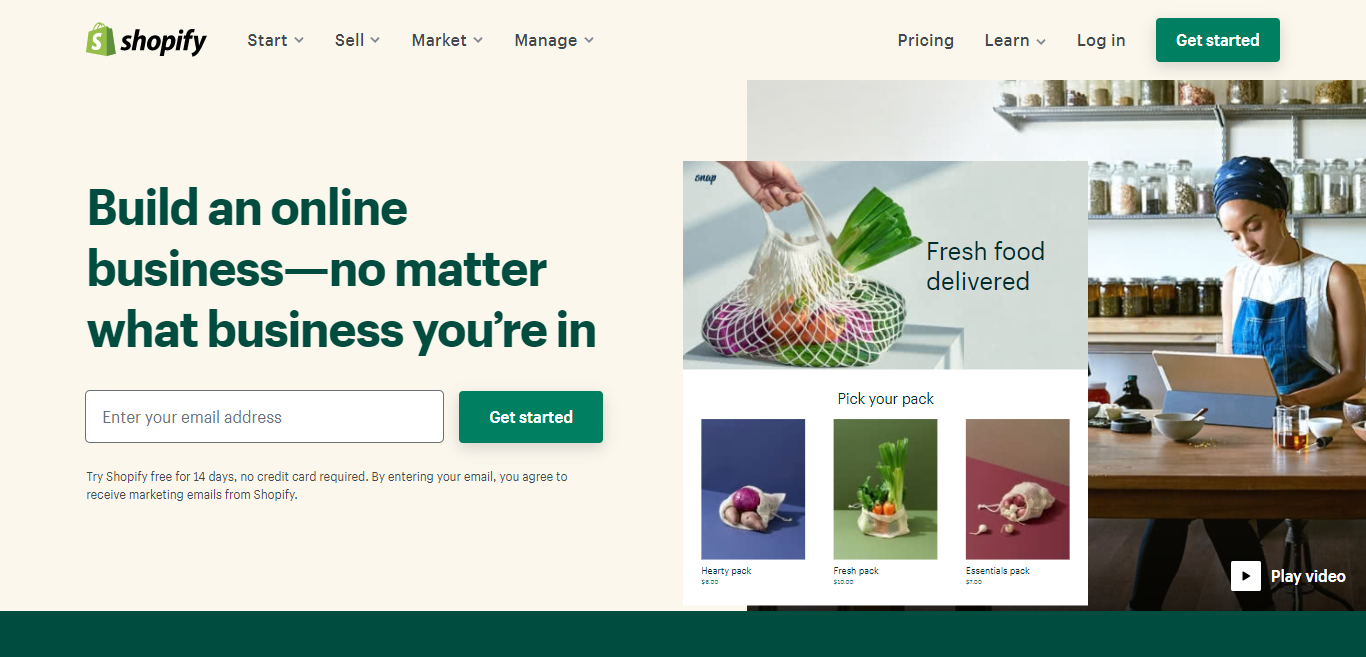Viewport: 1366px width, 657px height.
Task: Expand the Start dropdown menu
Action: click(x=276, y=40)
